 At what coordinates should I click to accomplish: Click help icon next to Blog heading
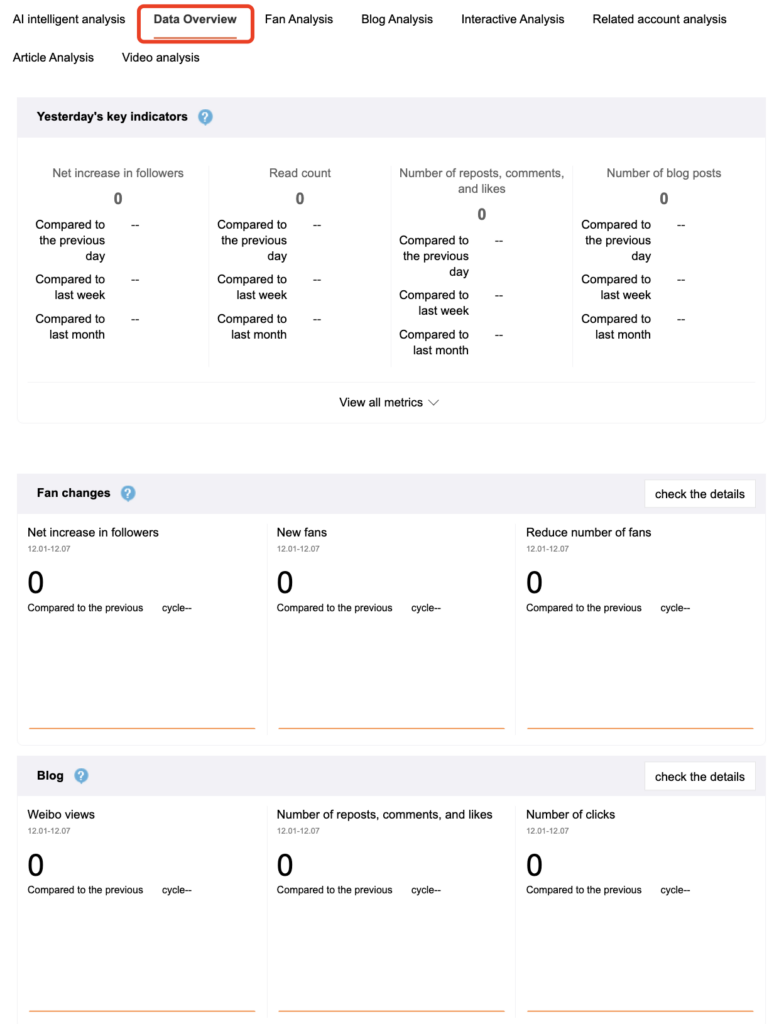[x=81, y=775]
